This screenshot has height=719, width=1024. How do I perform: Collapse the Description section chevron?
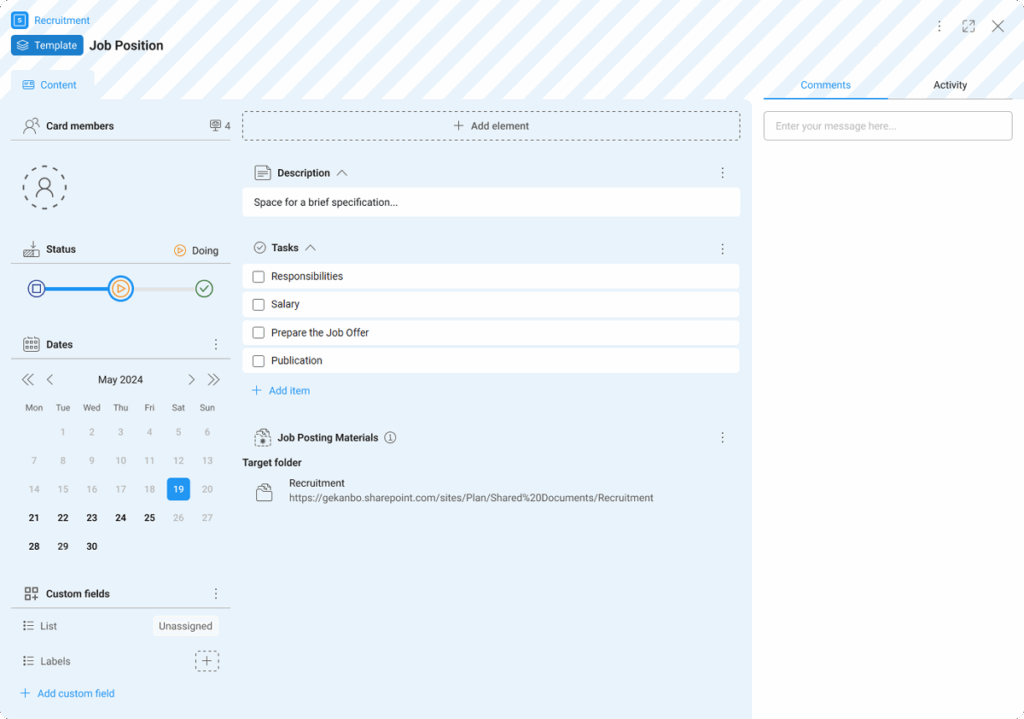pos(342,173)
